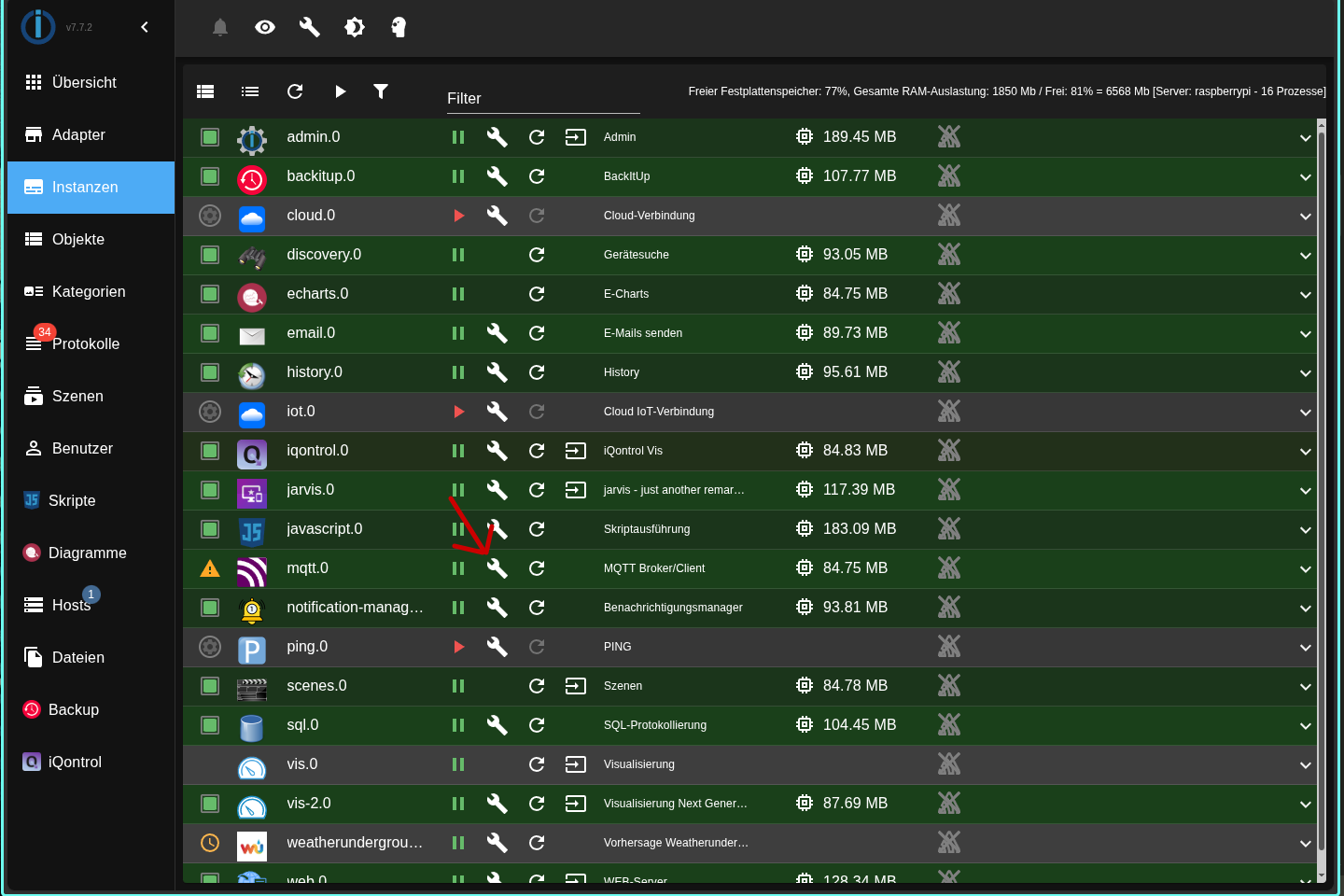Restart the javascript.0 instance
The height and width of the screenshot is (896, 1344).
537,529
